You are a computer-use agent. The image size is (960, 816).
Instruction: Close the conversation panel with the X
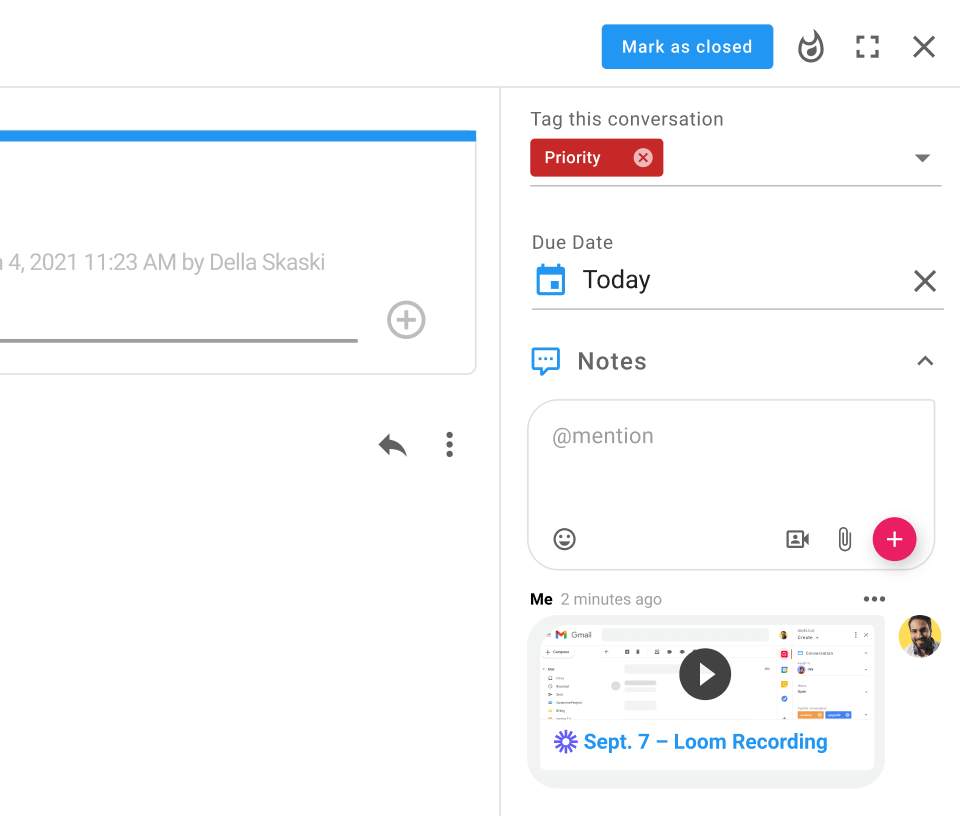click(x=923, y=47)
